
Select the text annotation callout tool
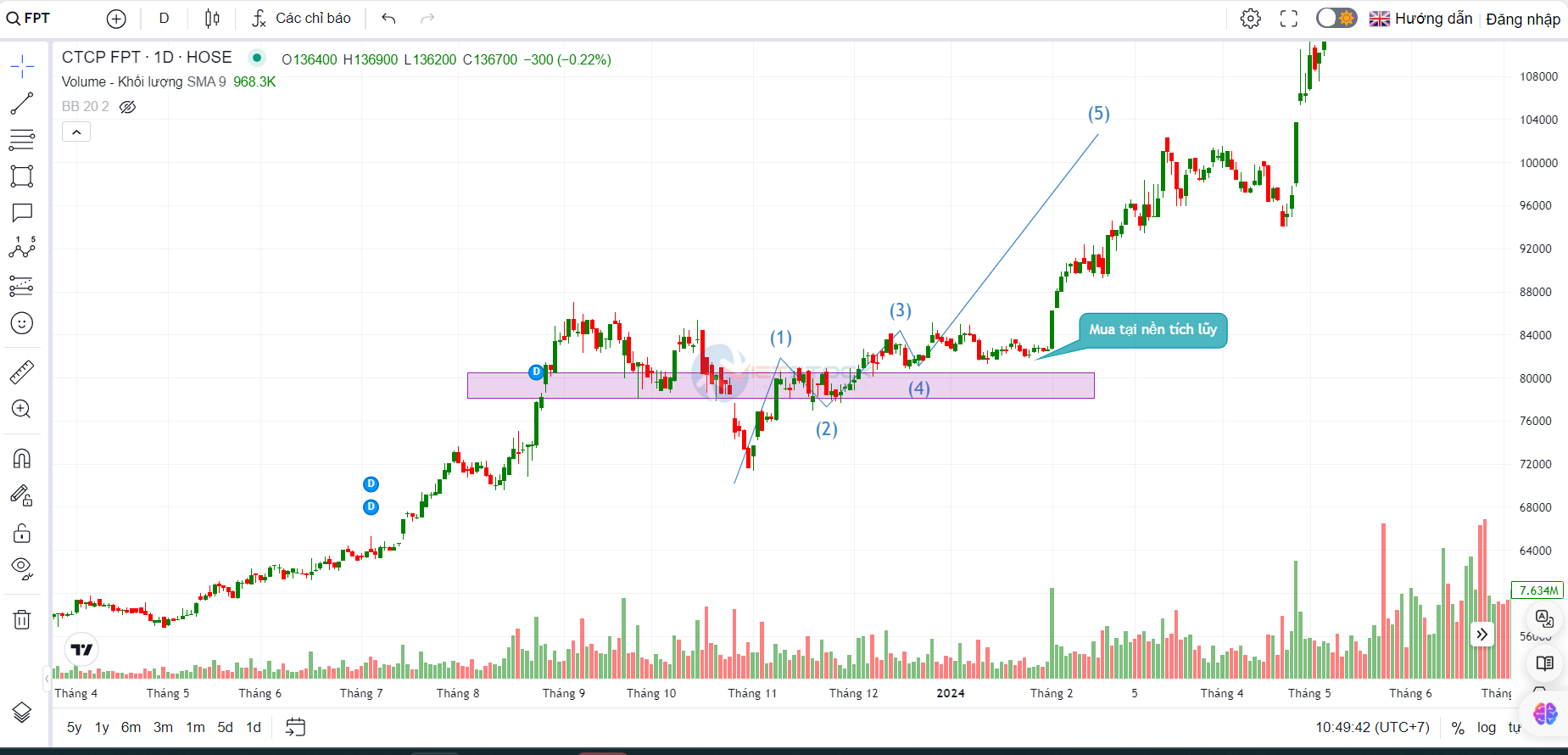[x=22, y=213]
